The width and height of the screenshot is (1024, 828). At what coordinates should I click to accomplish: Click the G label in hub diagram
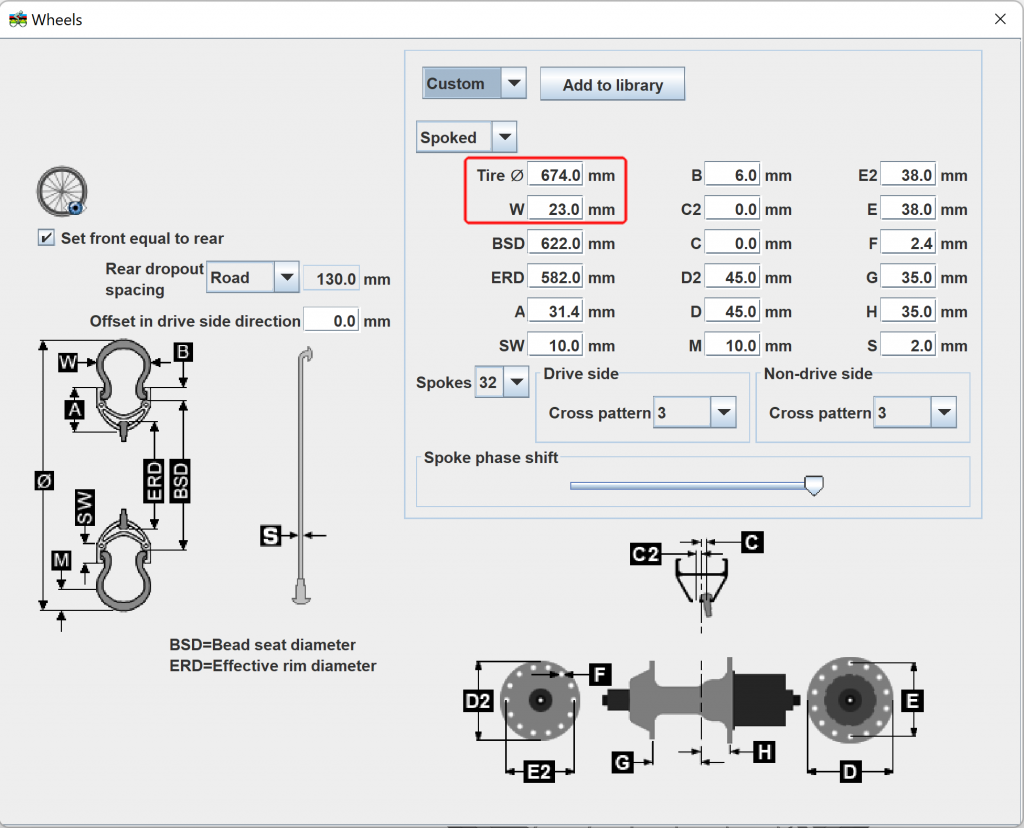tap(622, 762)
